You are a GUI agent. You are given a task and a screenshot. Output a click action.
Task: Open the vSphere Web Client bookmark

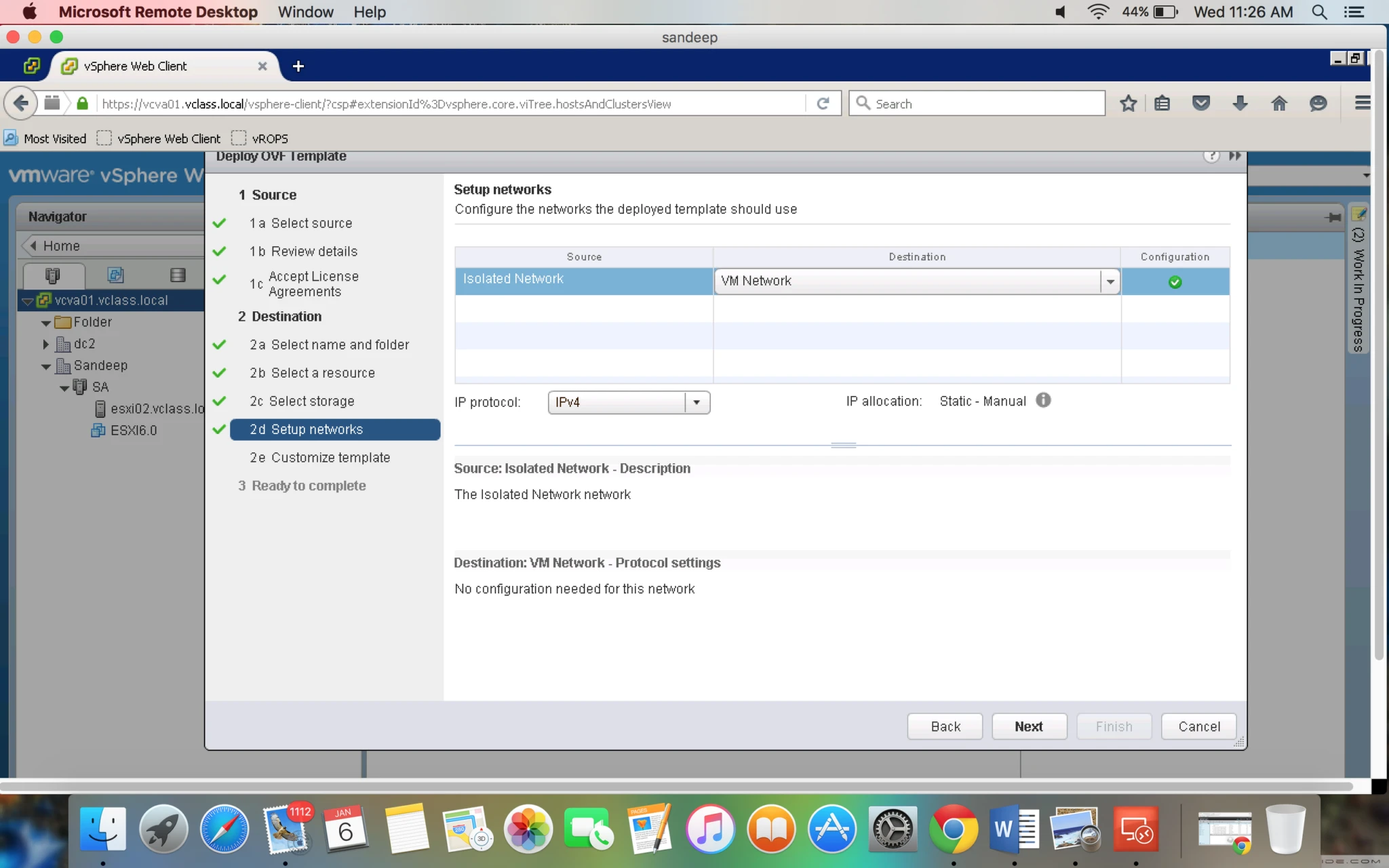(159, 138)
